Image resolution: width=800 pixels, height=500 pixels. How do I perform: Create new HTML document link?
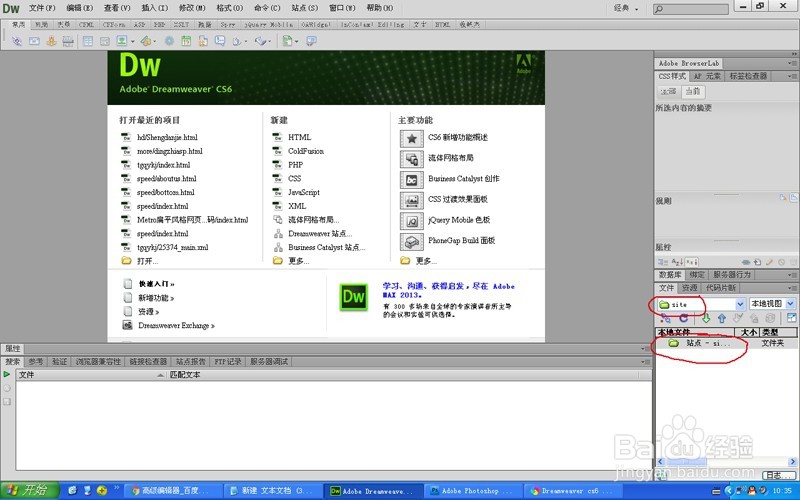[x=299, y=137]
